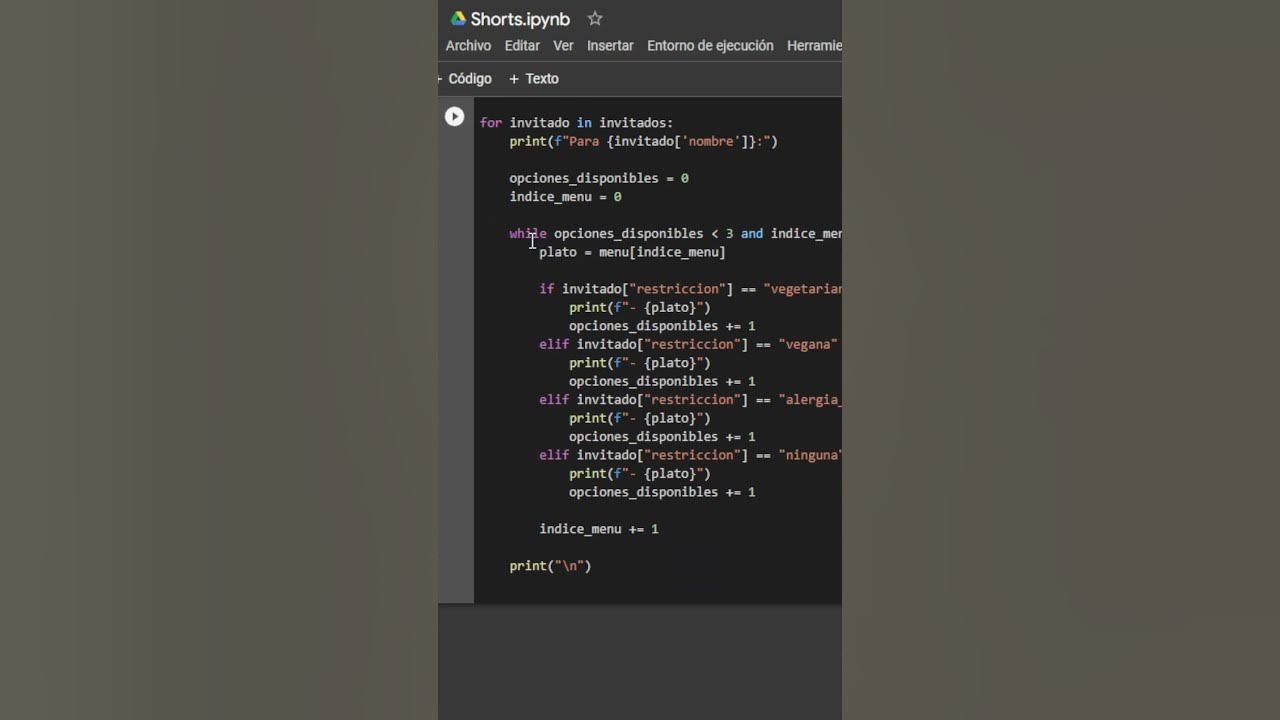This screenshot has height=720, width=1280.
Task: Open the Insertar menu
Action: tap(610, 46)
